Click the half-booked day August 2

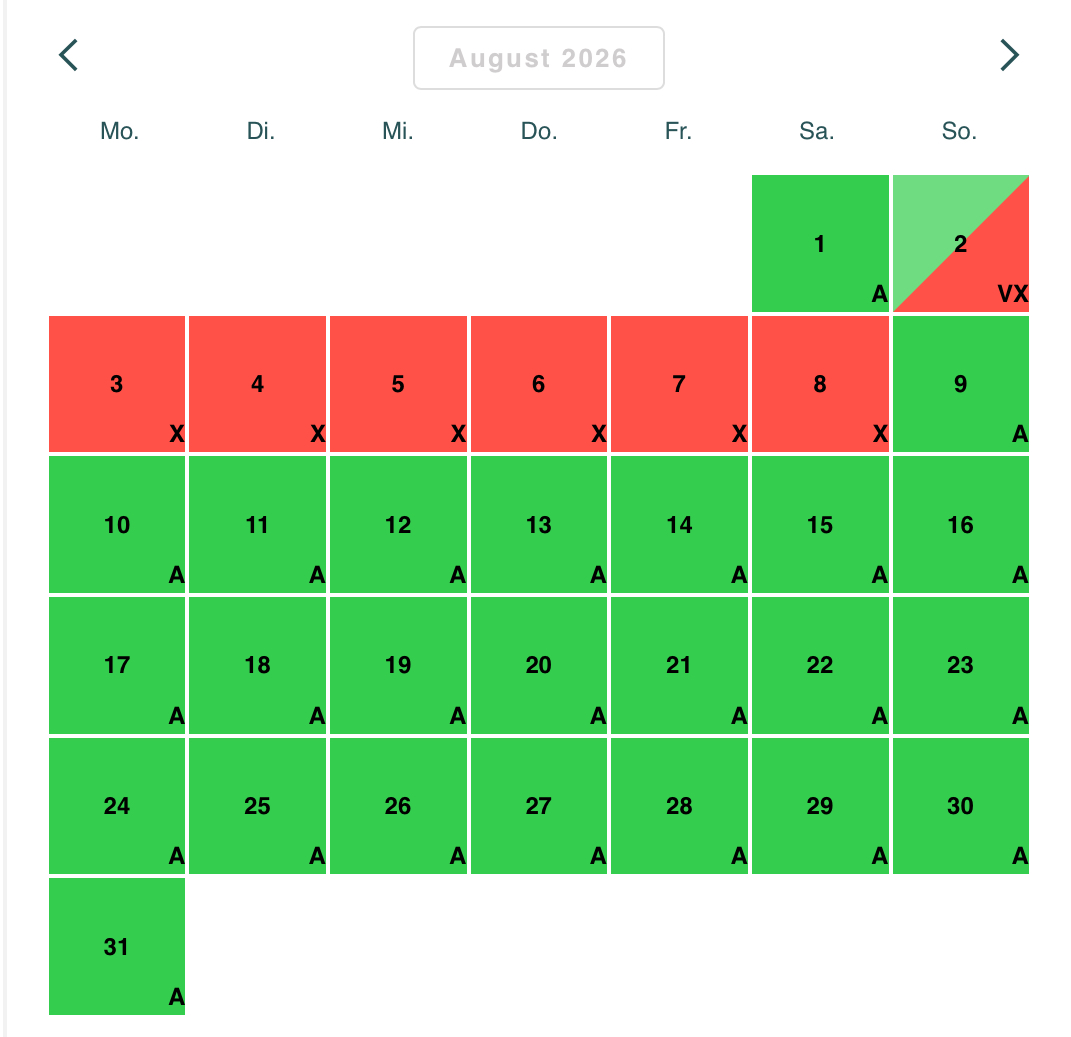click(x=960, y=244)
